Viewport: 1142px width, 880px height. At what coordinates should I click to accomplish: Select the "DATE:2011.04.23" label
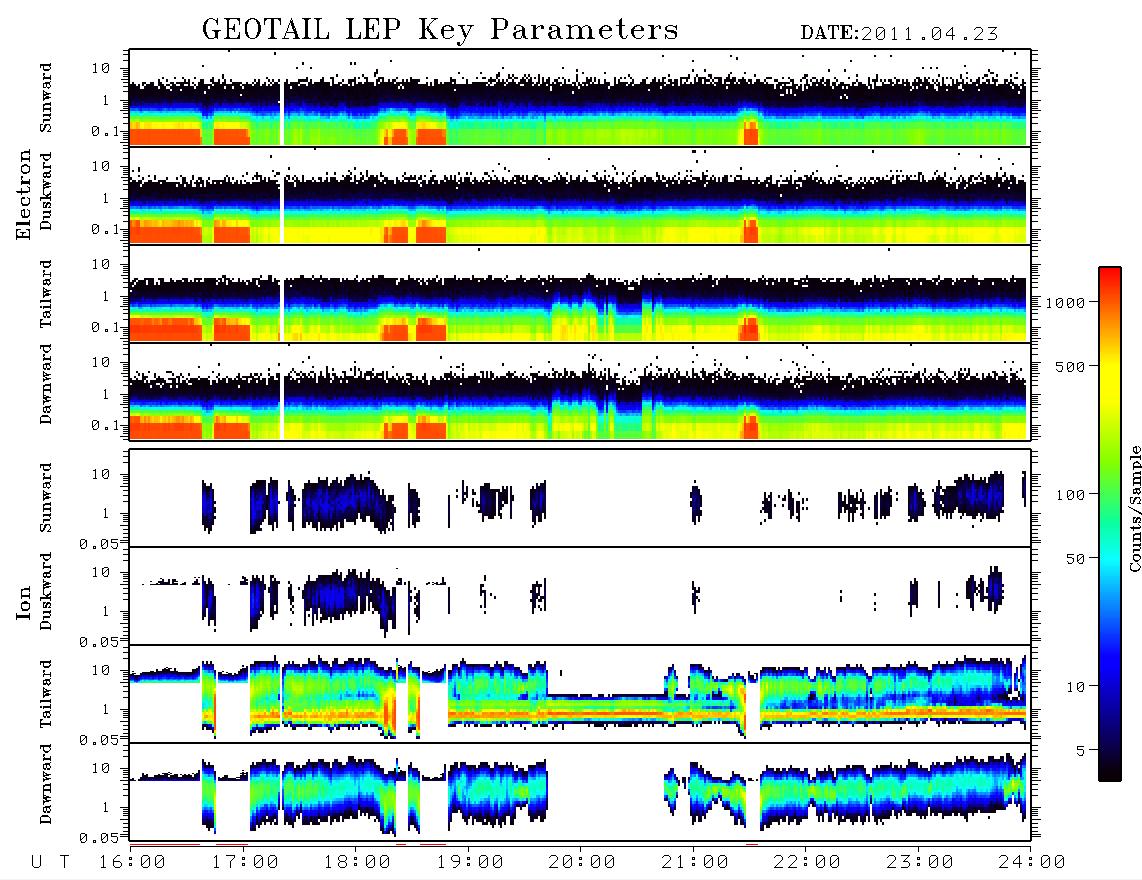pos(899,34)
